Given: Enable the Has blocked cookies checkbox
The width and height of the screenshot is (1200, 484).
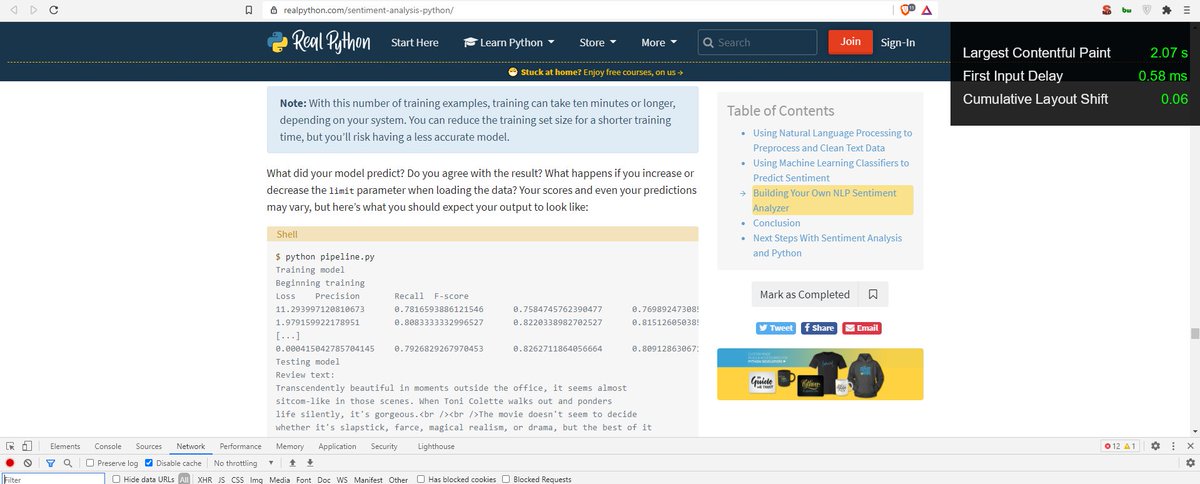Looking at the screenshot, I should pos(421,479).
